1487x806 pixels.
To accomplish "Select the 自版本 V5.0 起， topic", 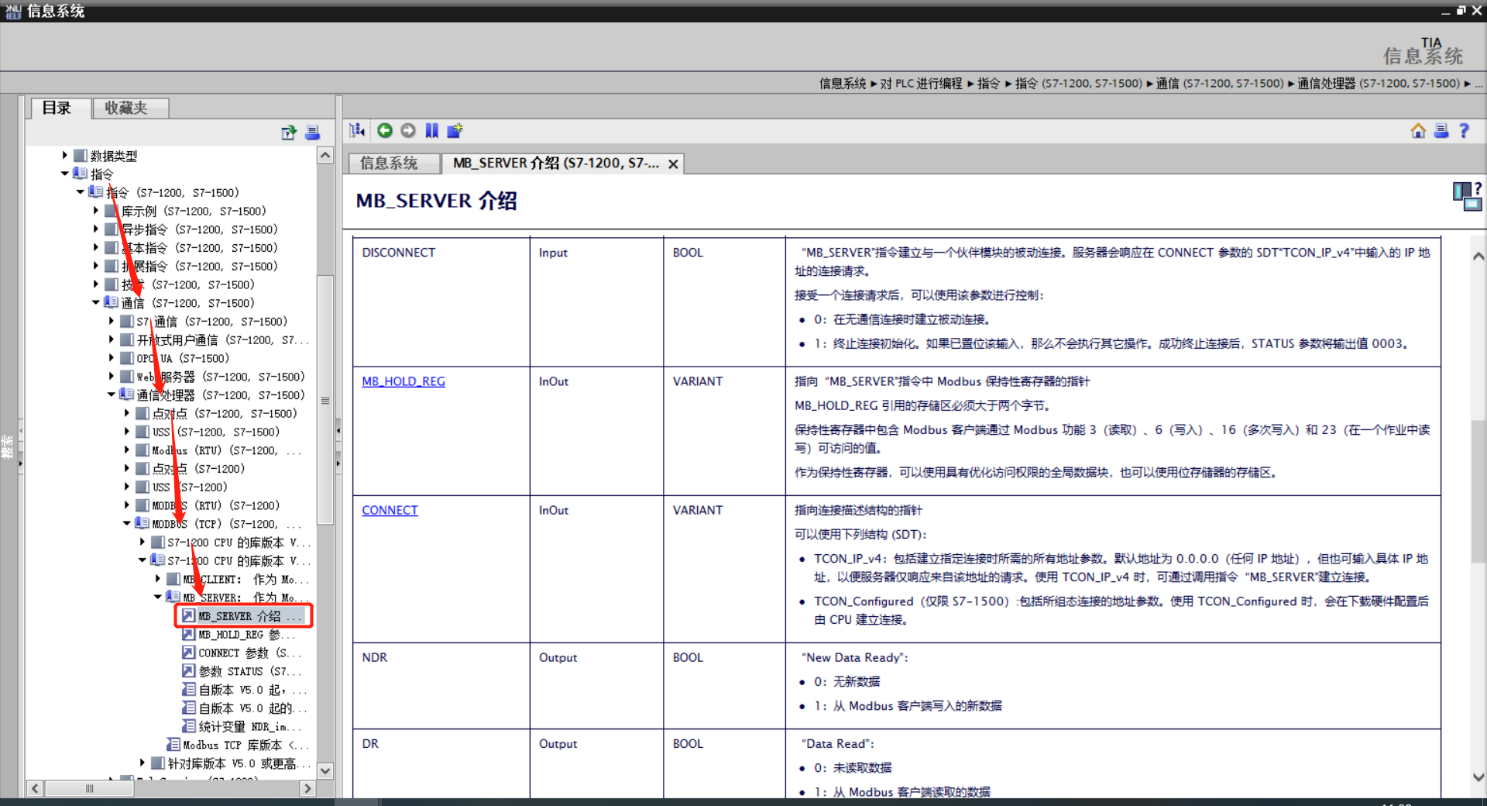I will [x=252, y=689].
